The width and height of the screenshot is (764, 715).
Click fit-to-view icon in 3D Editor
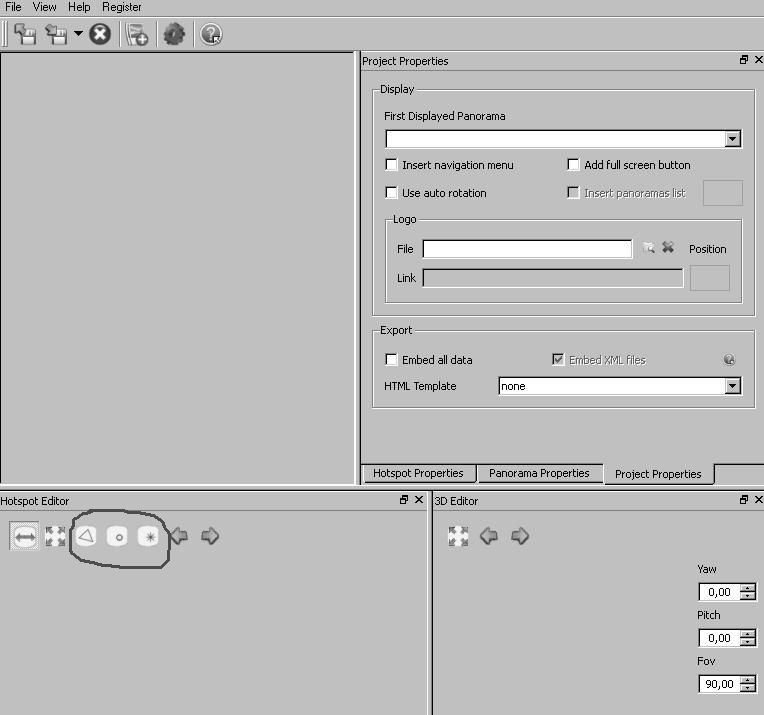[x=458, y=536]
